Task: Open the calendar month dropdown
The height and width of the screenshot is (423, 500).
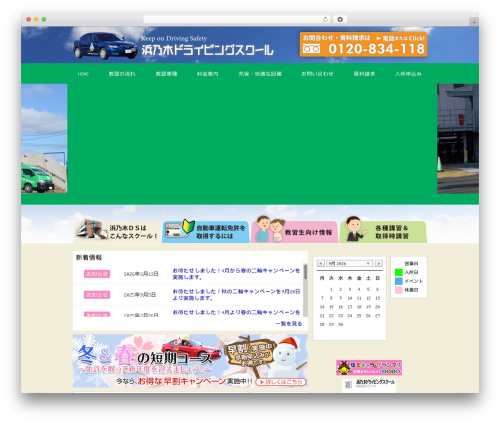Action: 349,263
